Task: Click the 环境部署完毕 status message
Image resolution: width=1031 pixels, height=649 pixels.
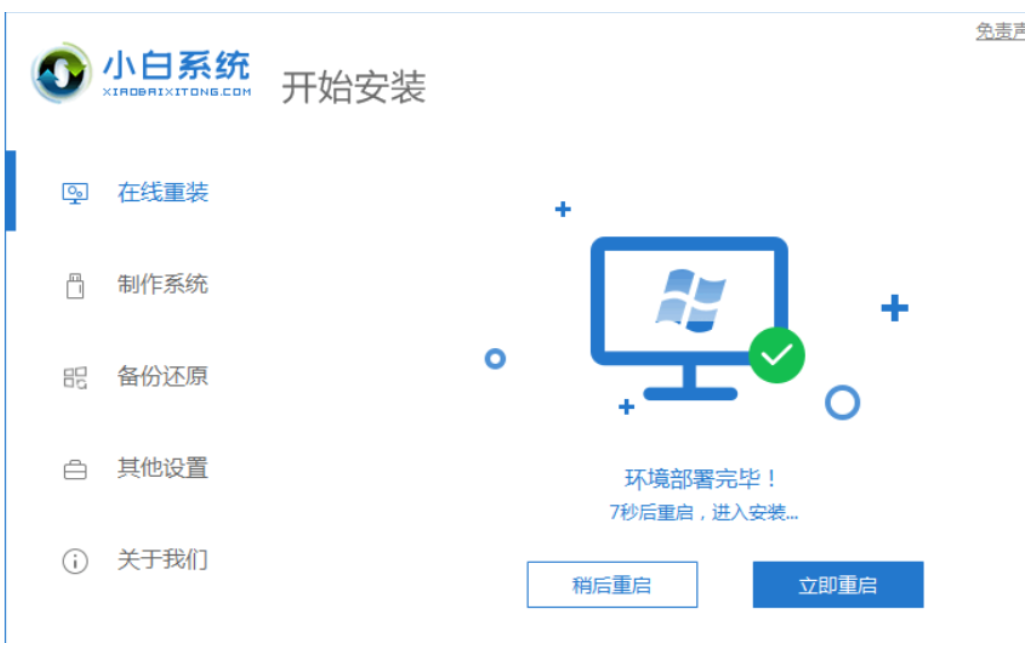Action: coord(701,479)
